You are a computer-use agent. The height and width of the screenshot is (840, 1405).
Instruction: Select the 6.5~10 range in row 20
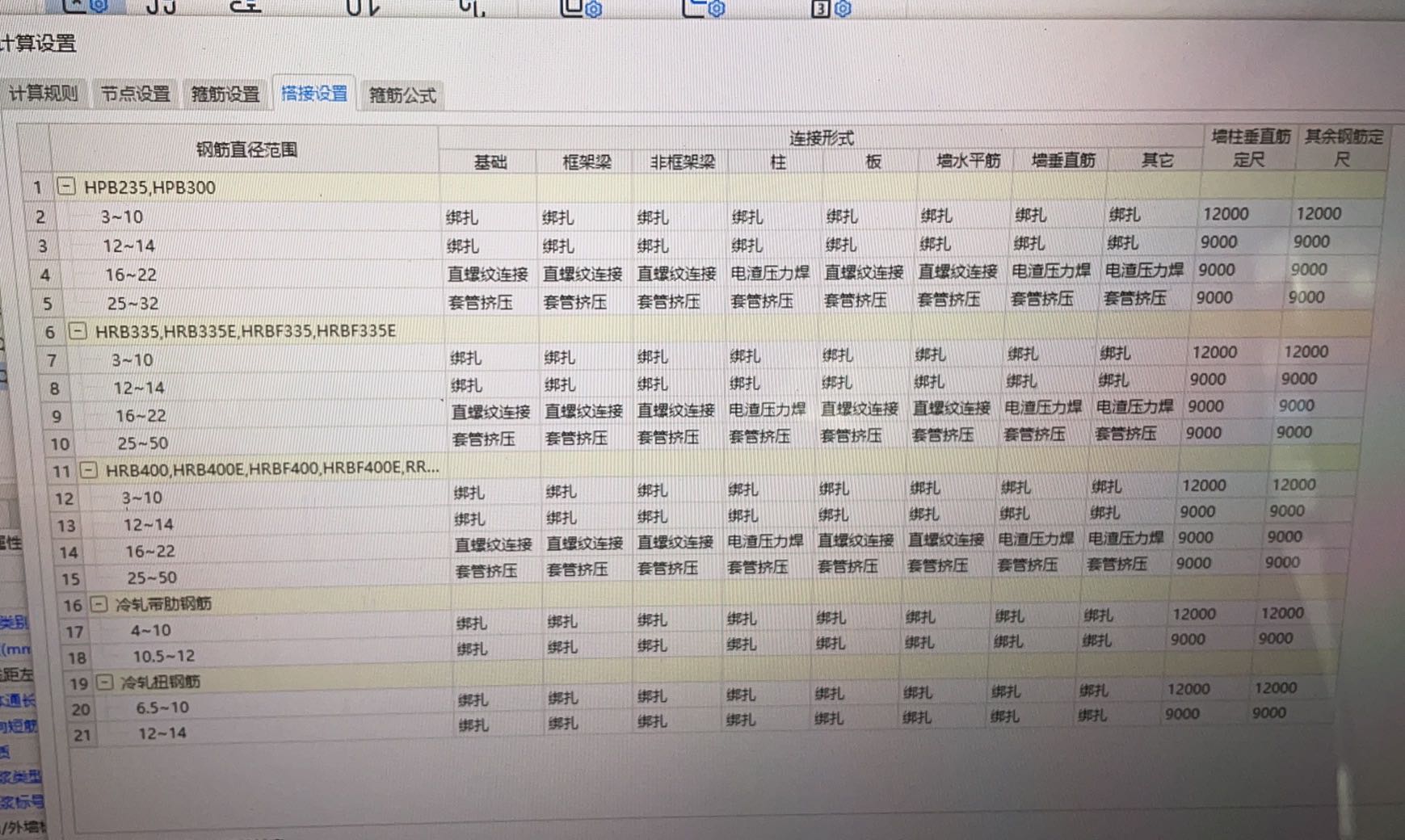162,708
